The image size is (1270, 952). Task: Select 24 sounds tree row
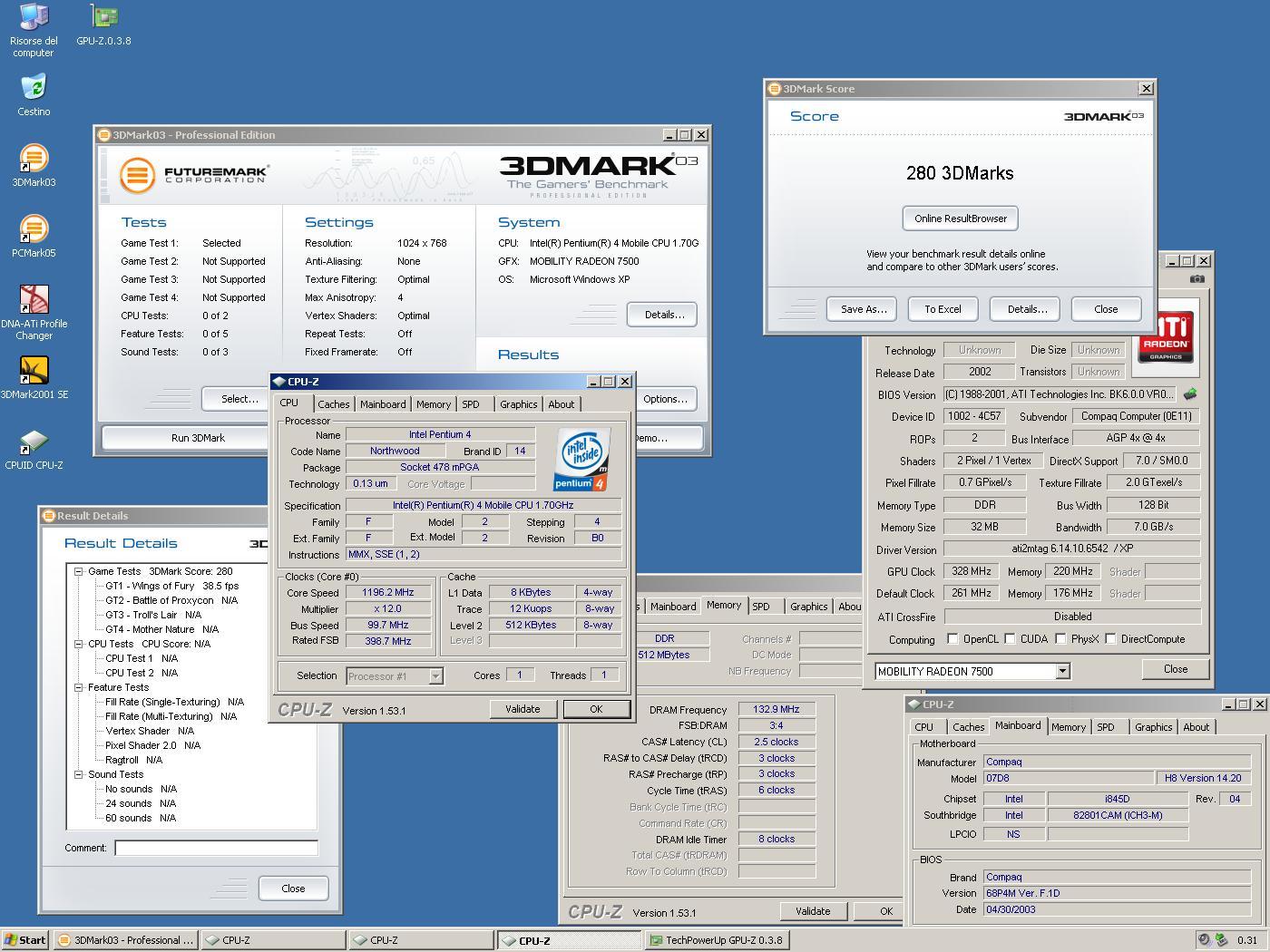tap(141, 803)
